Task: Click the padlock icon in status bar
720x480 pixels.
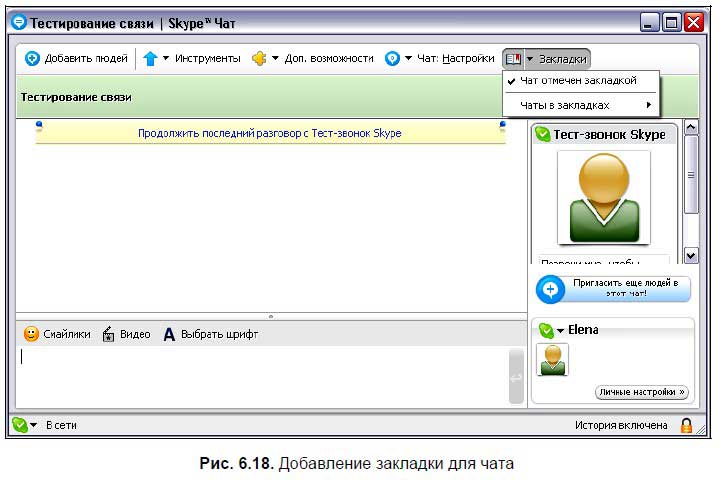Action: tap(686, 425)
